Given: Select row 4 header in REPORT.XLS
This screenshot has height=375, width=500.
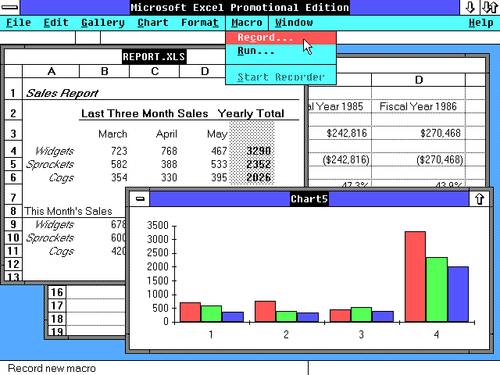Looking at the screenshot, I should click(x=13, y=151).
